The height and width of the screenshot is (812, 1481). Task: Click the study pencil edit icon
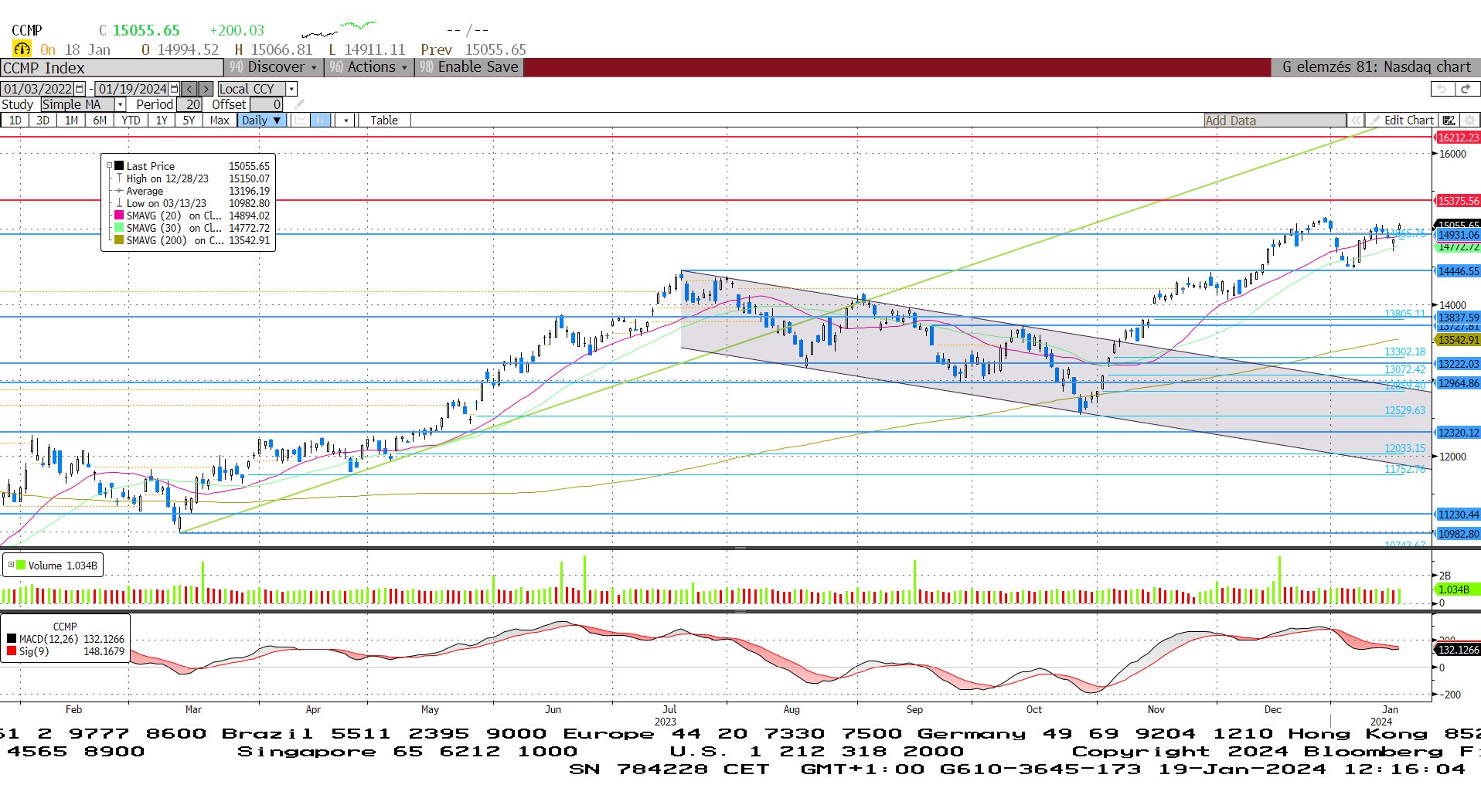(299, 104)
